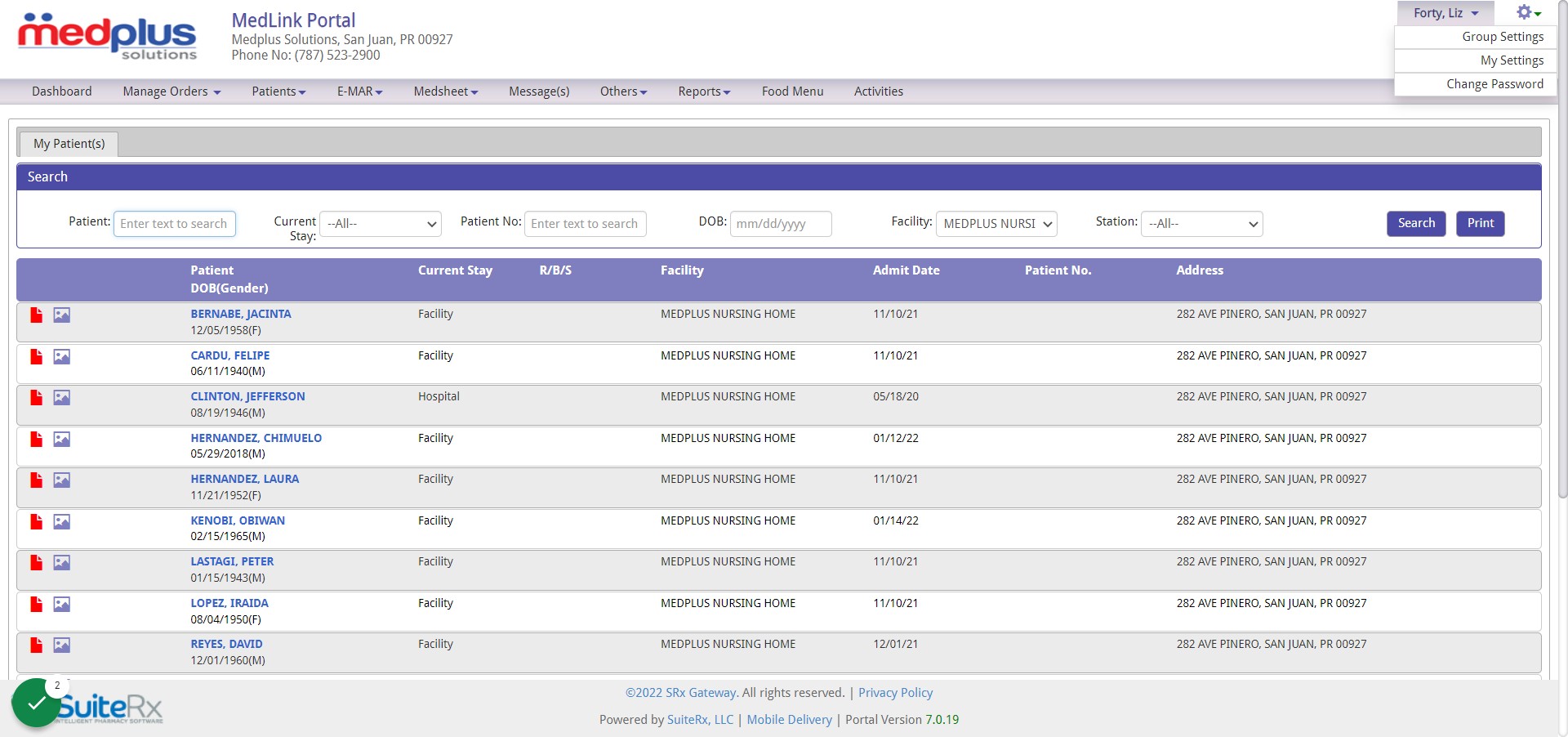View photo icon for Hernandez, Laura
This screenshot has width=1568, height=737.
tap(62, 480)
